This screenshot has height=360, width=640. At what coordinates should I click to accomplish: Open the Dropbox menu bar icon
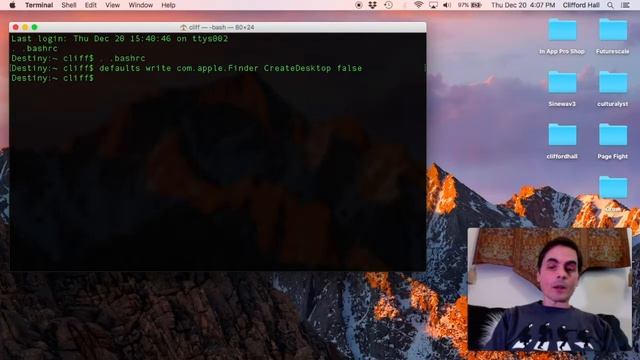(372, 5)
